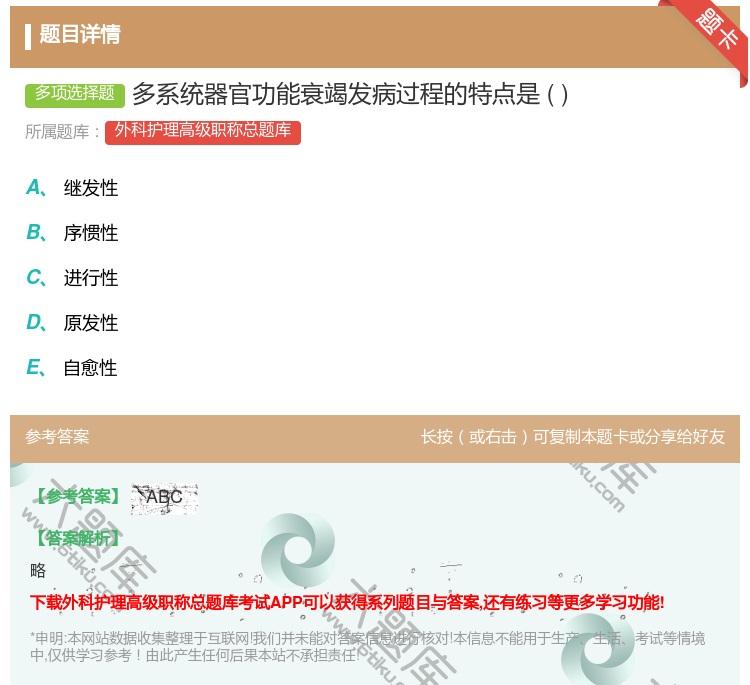Viewport: 750px width, 685px height.
Task: Click the white bar beside 题目详情
Action: point(28,35)
